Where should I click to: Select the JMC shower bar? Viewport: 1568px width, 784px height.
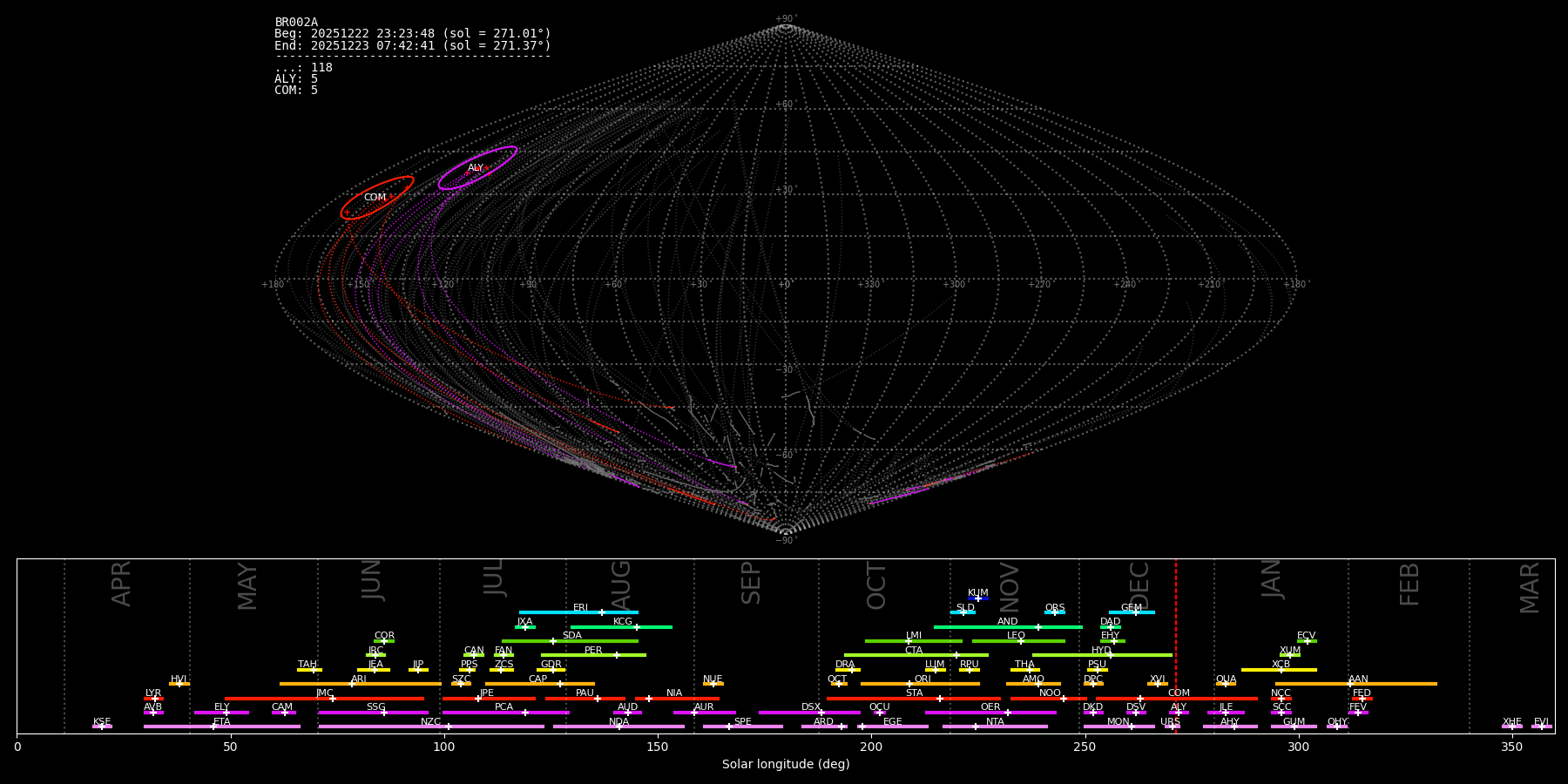click(x=325, y=698)
